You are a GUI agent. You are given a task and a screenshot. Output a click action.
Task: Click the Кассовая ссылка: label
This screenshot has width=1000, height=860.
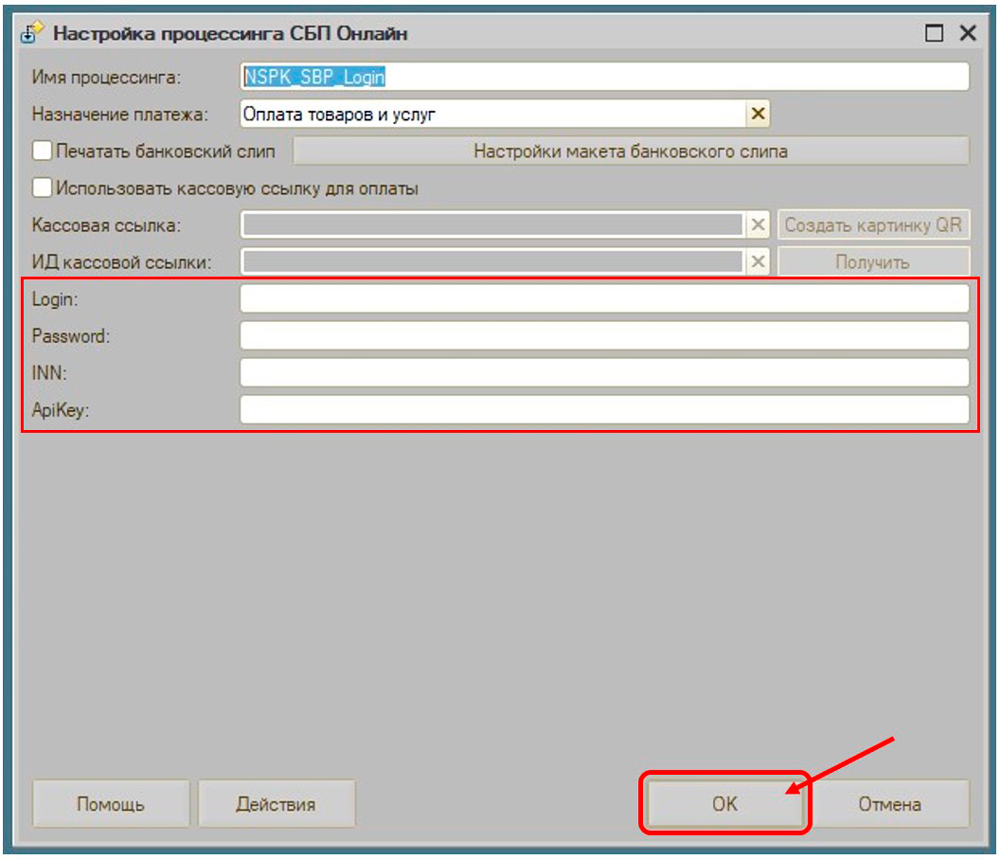[x=106, y=225]
